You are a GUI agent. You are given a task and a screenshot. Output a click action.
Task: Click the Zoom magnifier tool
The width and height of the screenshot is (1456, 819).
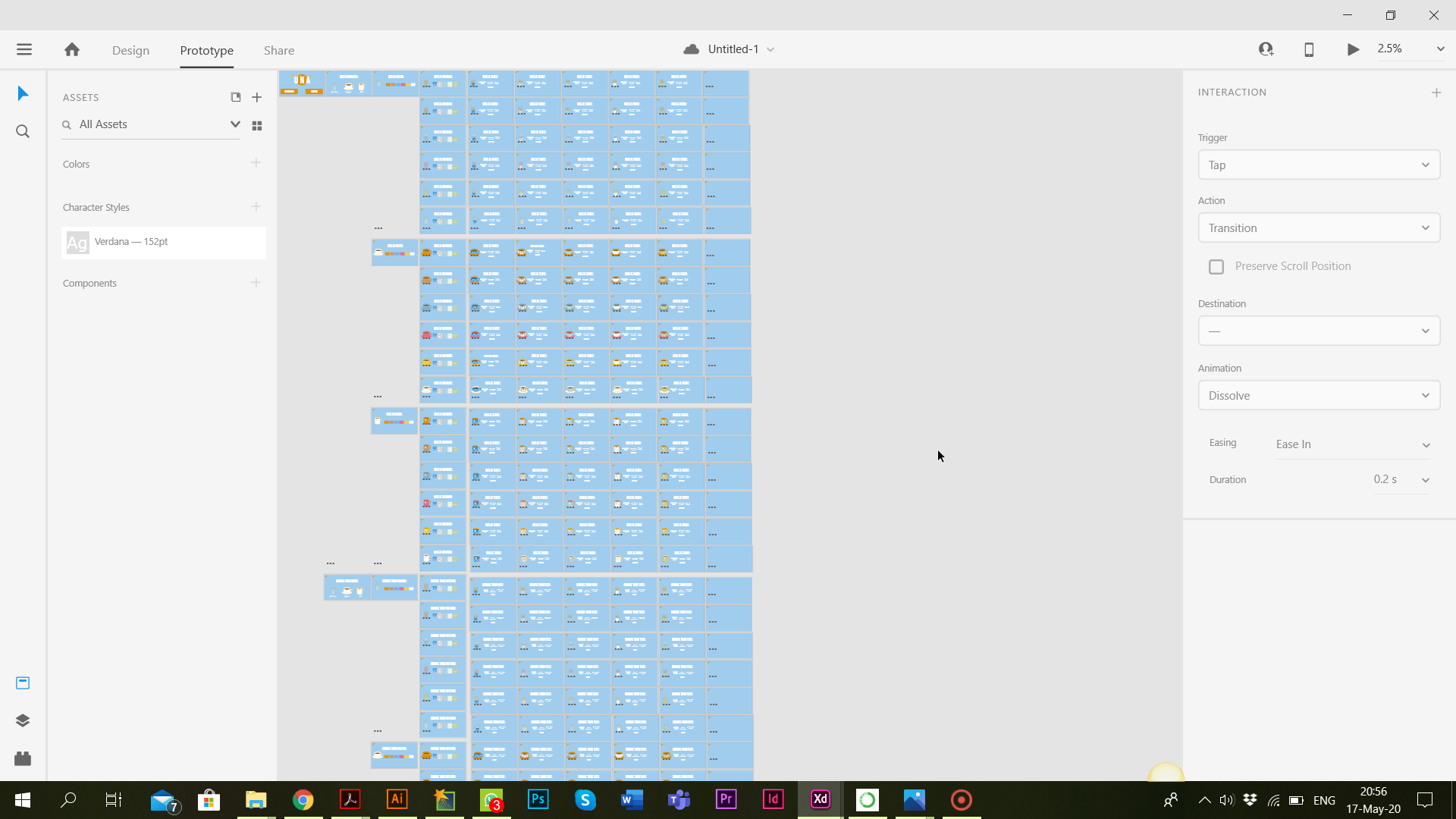click(x=23, y=132)
